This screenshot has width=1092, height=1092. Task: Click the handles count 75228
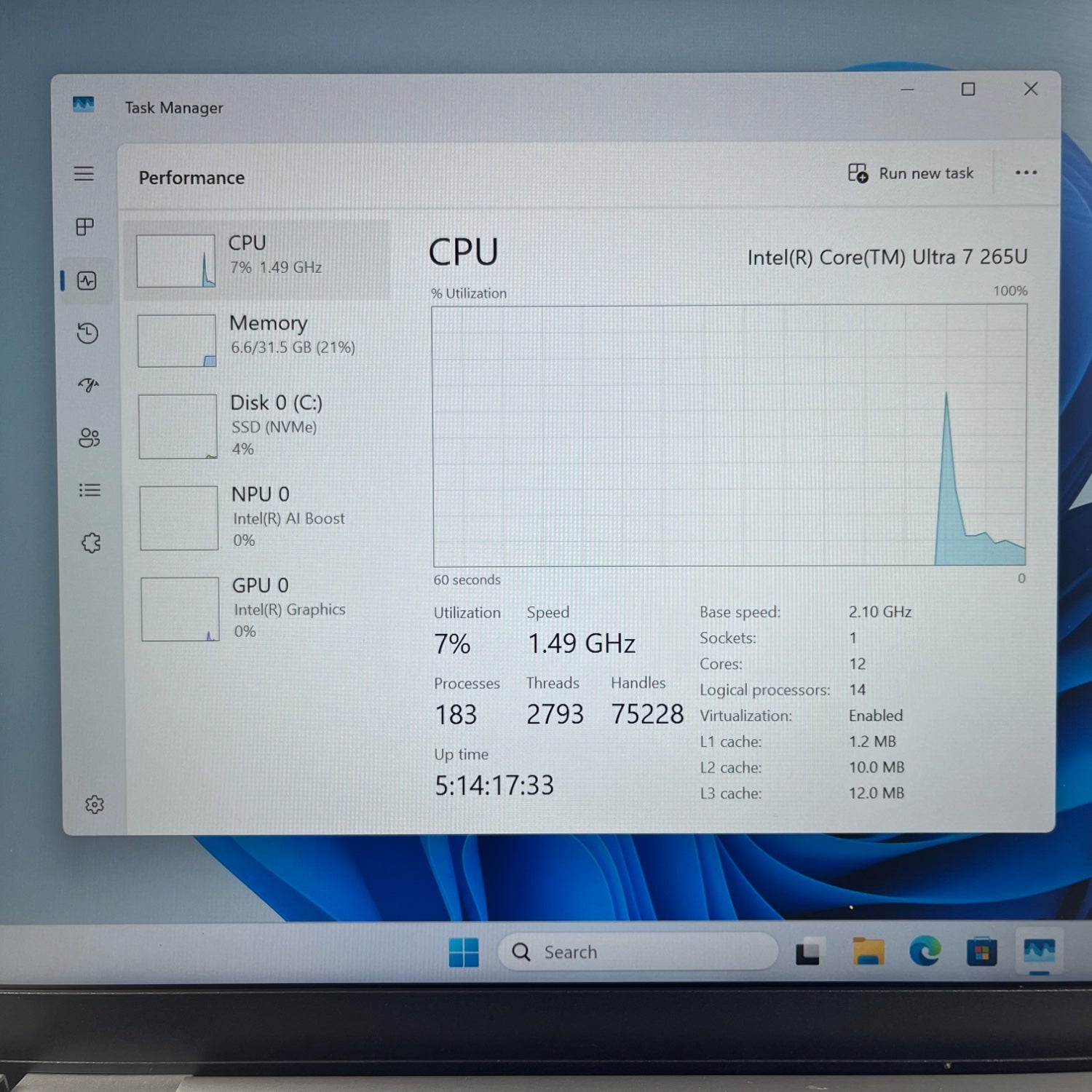(647, 714)
